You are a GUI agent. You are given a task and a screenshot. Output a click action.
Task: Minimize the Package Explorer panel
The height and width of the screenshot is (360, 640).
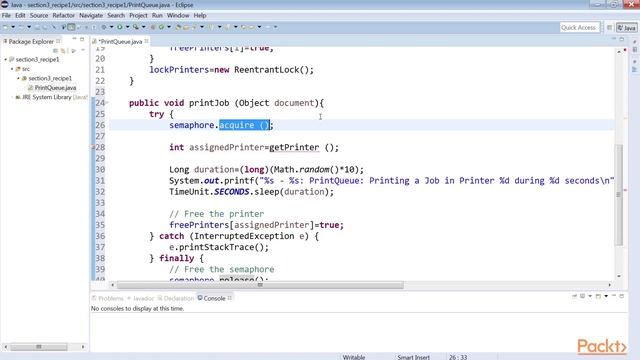point(74,39)
